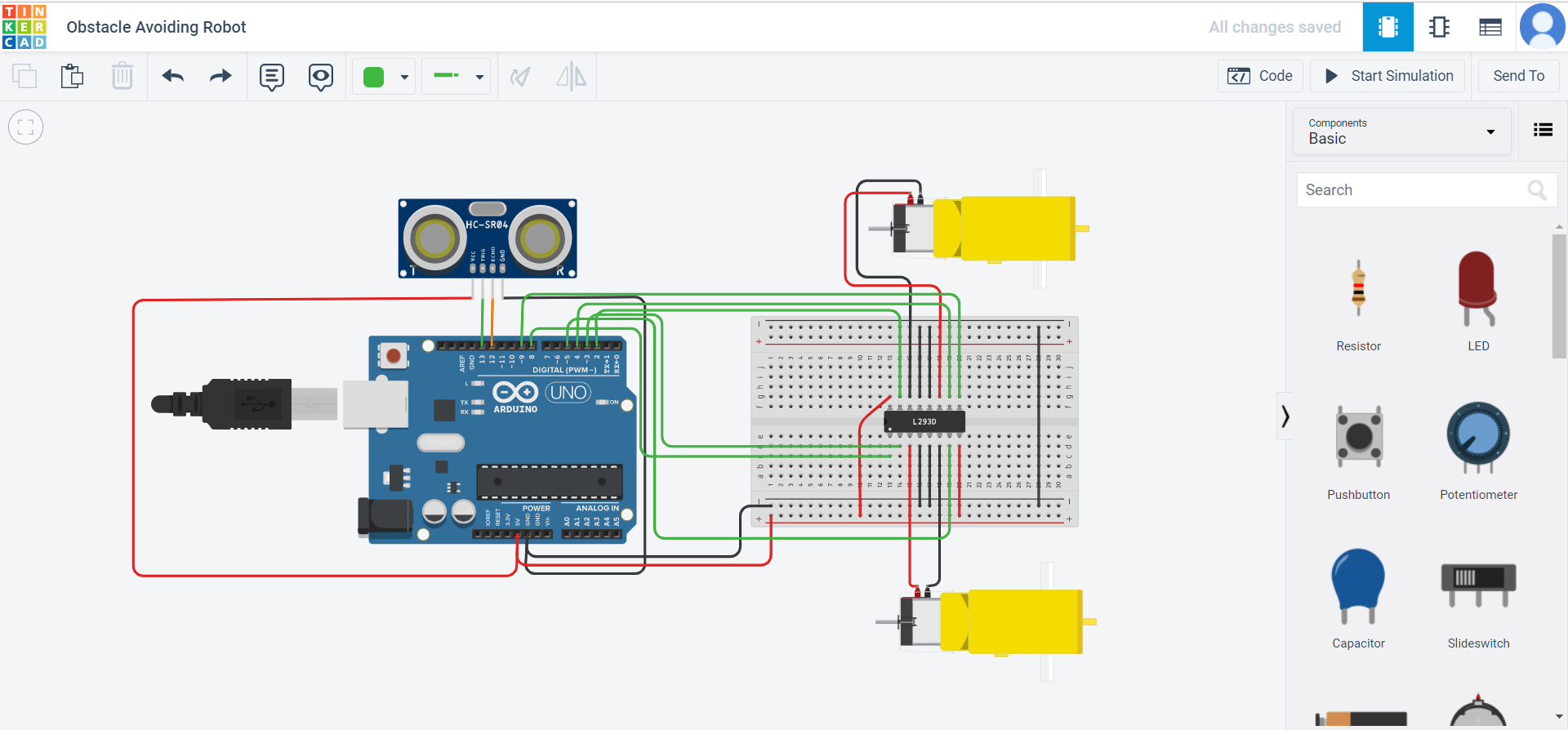Click the Send To button
The height and width of the screenshot is (730, 1568).
pyautogui.click(x=1518, y=76)
